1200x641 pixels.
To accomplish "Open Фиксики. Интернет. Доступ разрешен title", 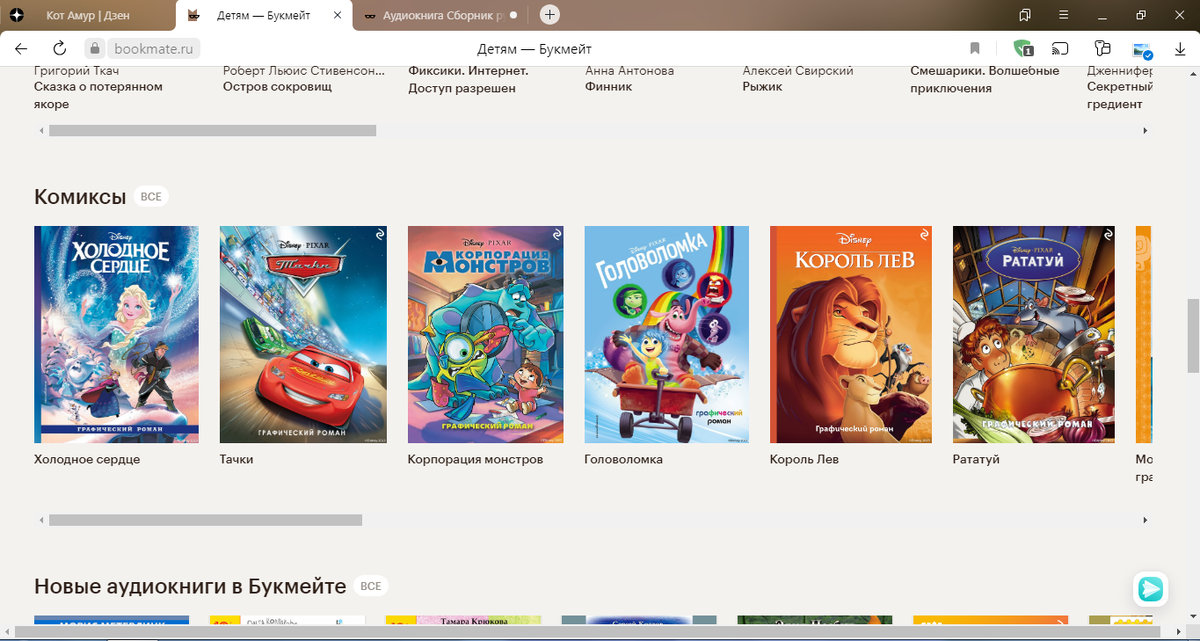I will (x=468, y=80).
